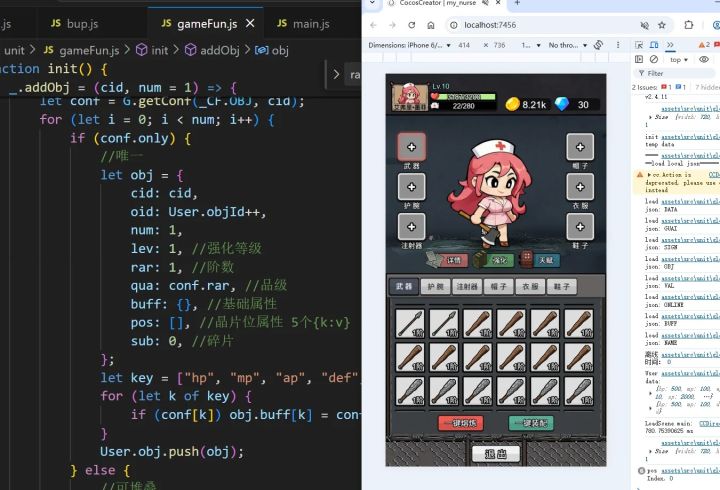Switch to the bup.js editor tab
The width and height of the screenshot is (720, 490).
(x=75, y=24)
